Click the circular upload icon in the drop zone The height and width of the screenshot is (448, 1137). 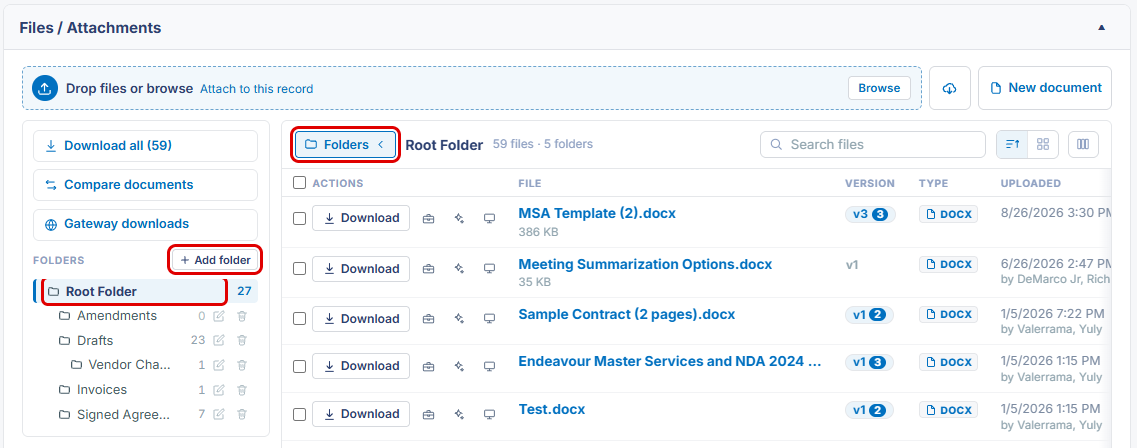(45, 88)
